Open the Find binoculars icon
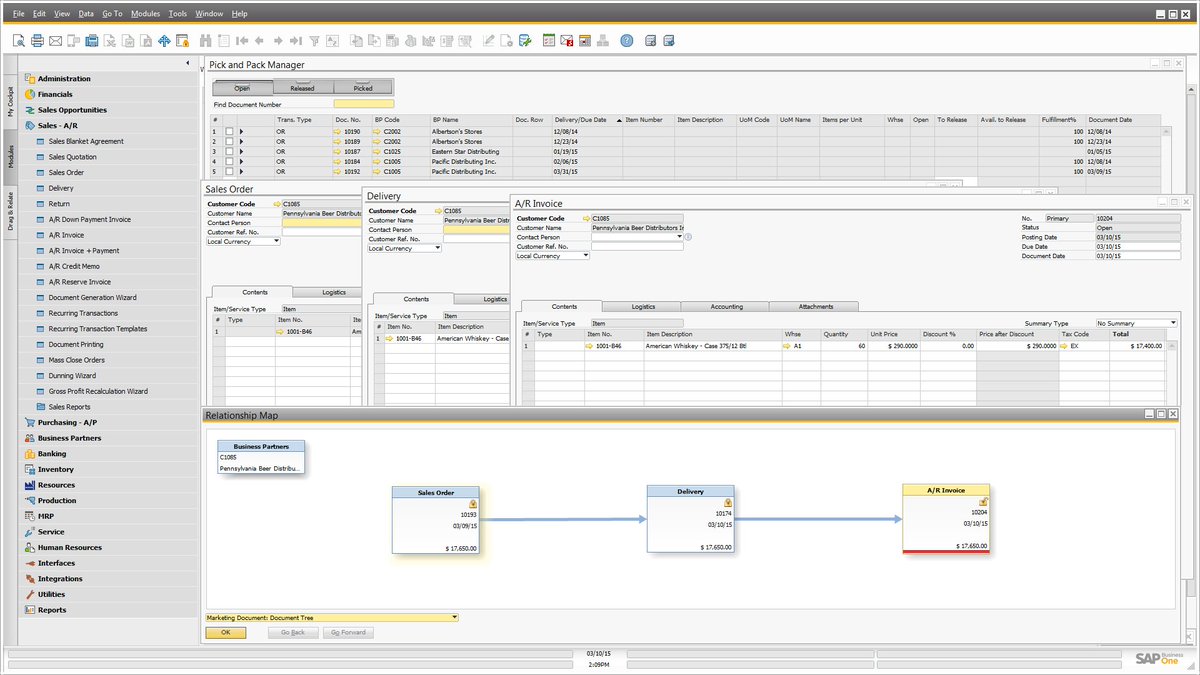The width and height of the screenshot is (1200, 675). (203, 41)
